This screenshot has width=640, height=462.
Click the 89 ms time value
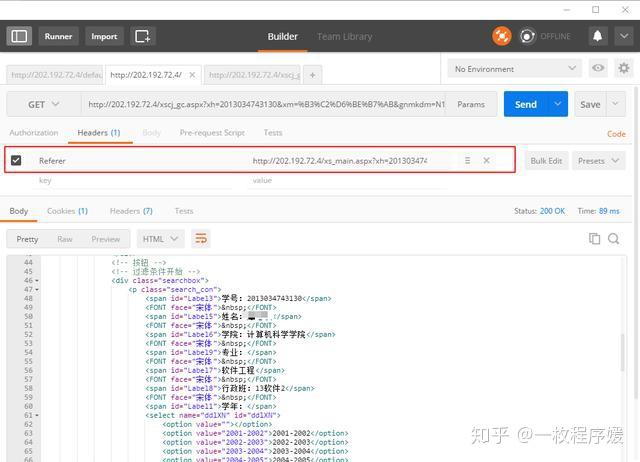[609, 211]
